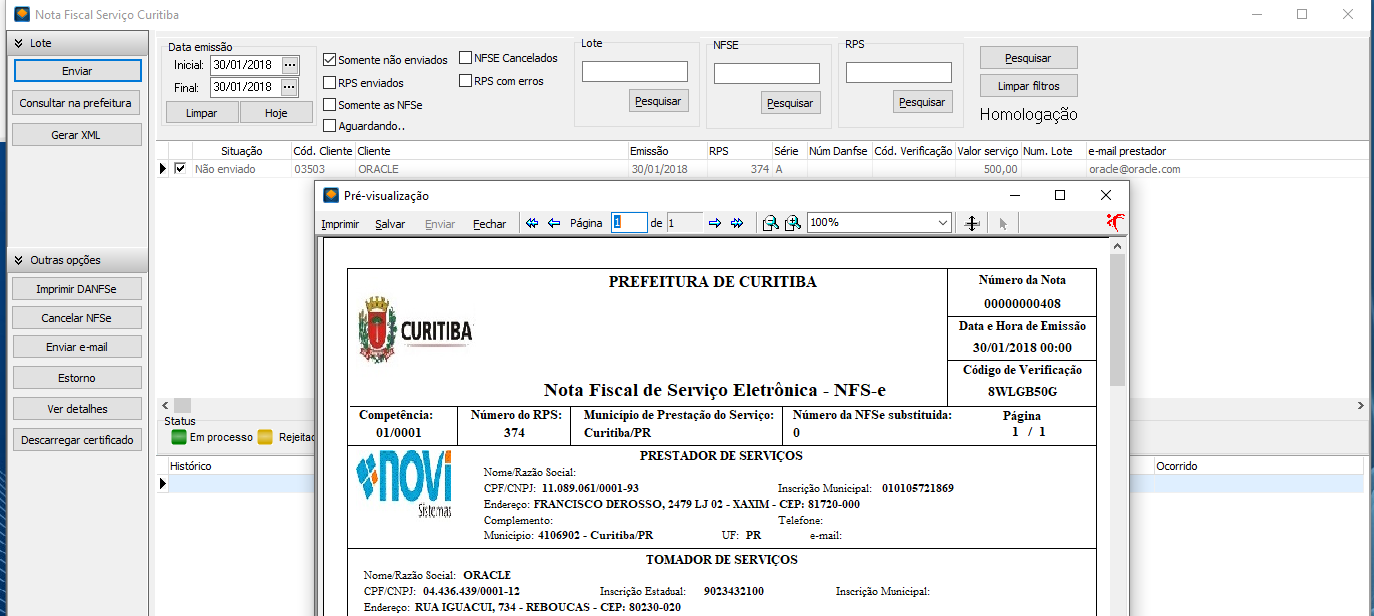Screen dimensions: 1374x616
Task: Click the Limpar date button
Action: (x=201, y=113)
